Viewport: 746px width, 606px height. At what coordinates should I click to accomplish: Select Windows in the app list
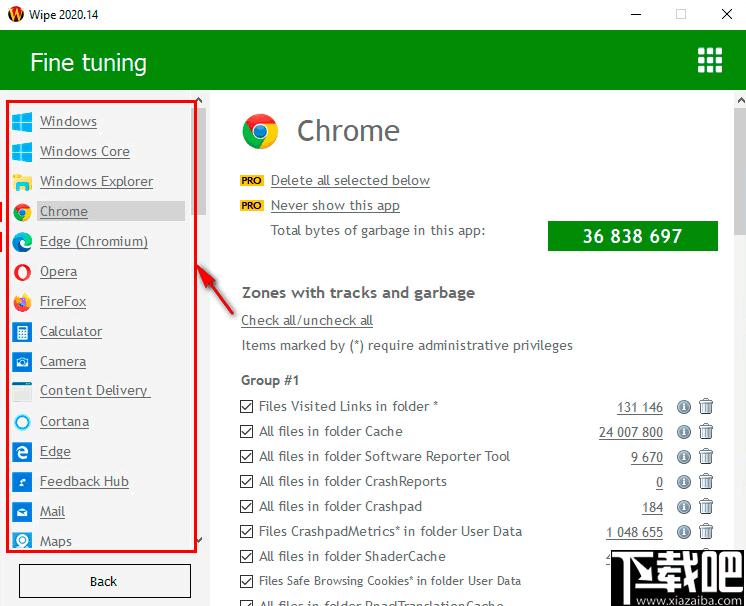click(x=68, y=122)
